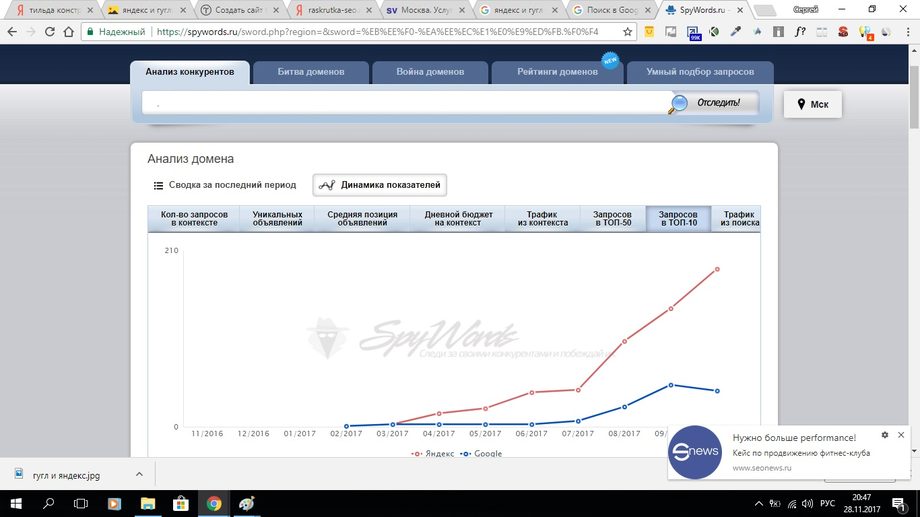Click the Отследить! button
Viewport: 920px width, 517px height.
[718, 103]
